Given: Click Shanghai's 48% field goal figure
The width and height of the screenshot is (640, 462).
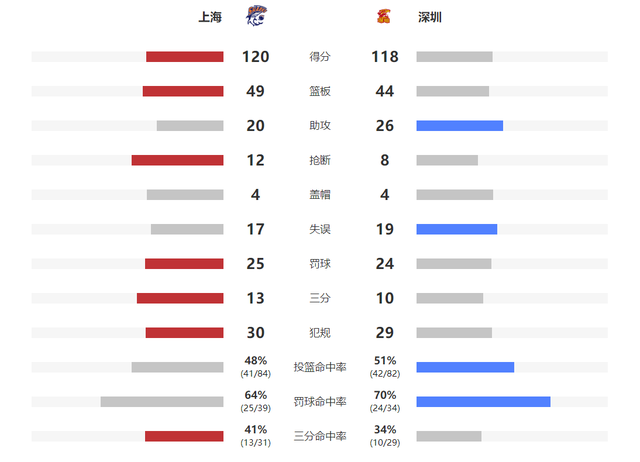Looking at the screenshot, I should click(256, 361).
